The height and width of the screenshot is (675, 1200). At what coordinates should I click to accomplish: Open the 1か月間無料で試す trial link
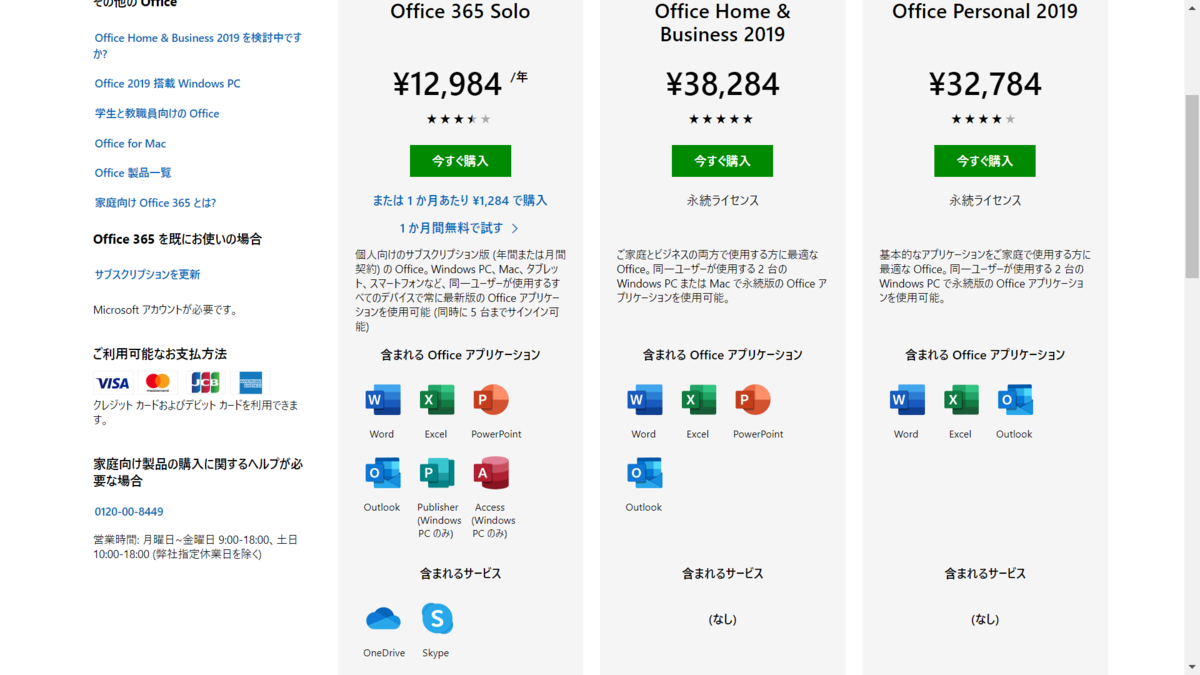coord(460,228)
